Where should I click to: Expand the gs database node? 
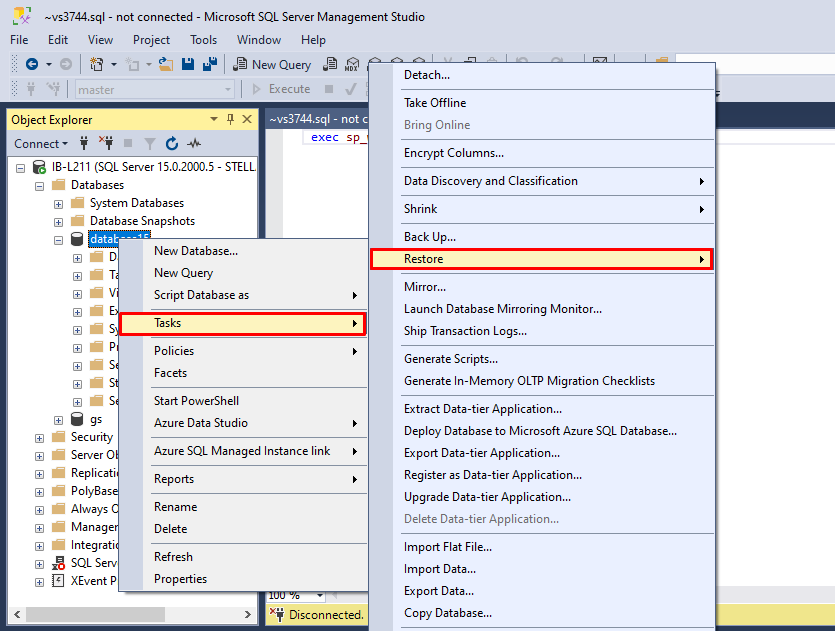[59, 420]
